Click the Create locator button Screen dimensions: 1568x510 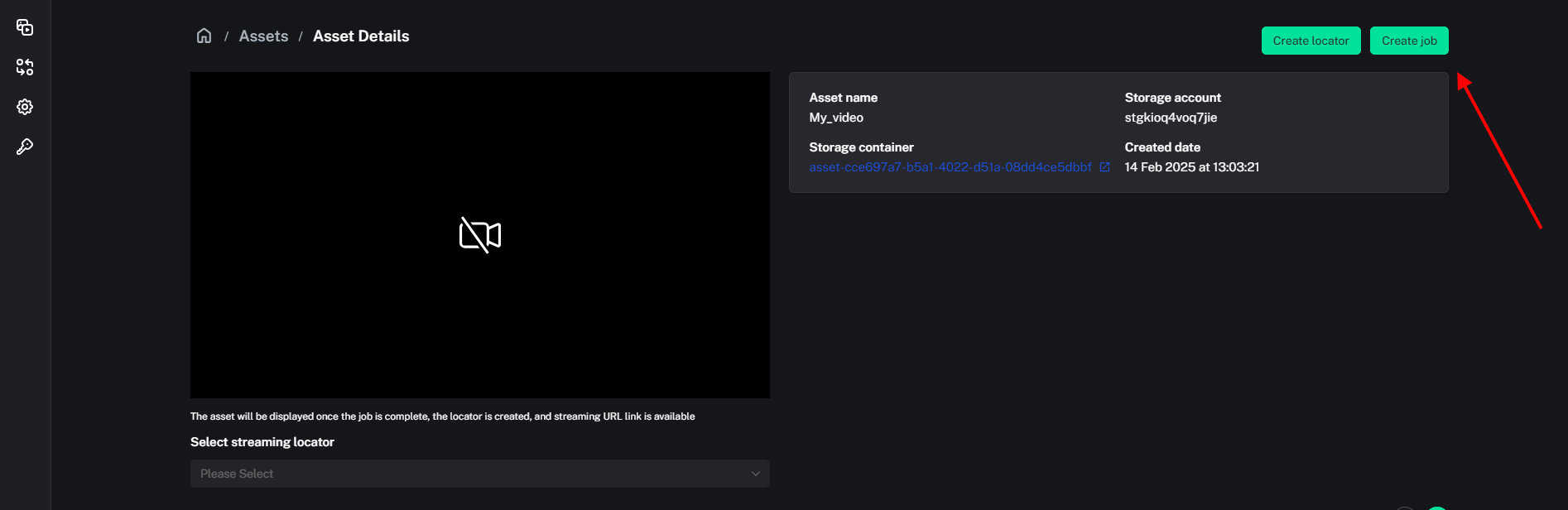coord(1311,41)
